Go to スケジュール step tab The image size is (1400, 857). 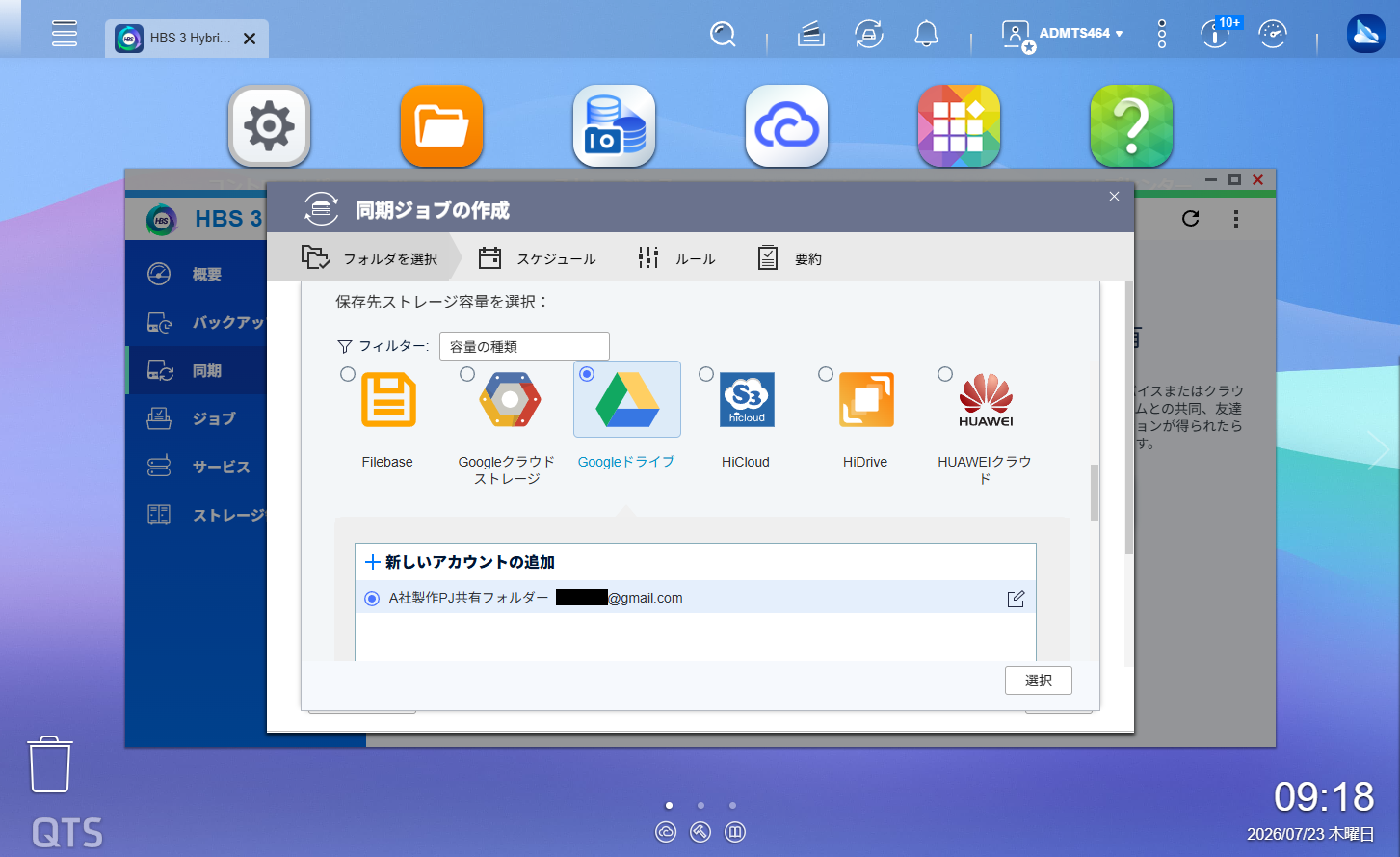pos(537,258)
